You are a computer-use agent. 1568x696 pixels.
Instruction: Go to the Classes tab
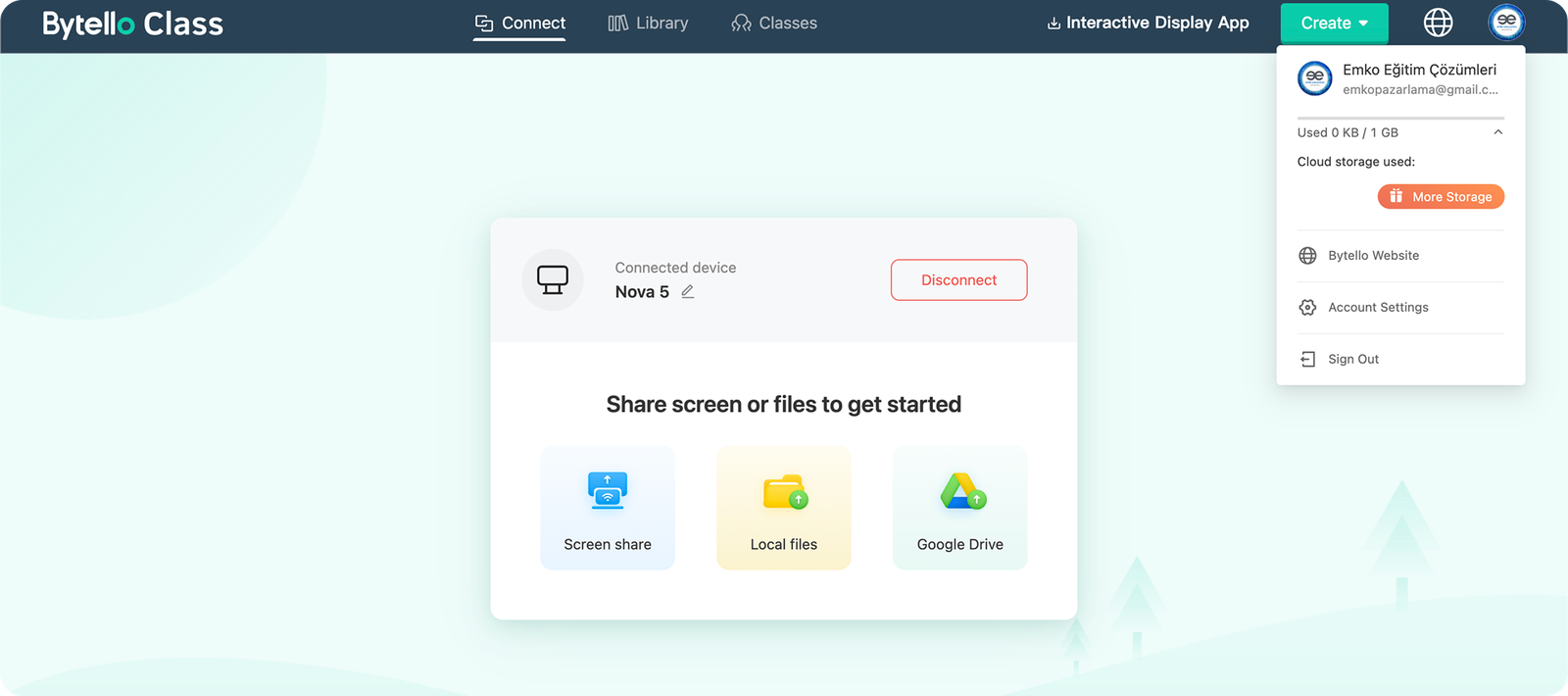click(x=774, y=24)
